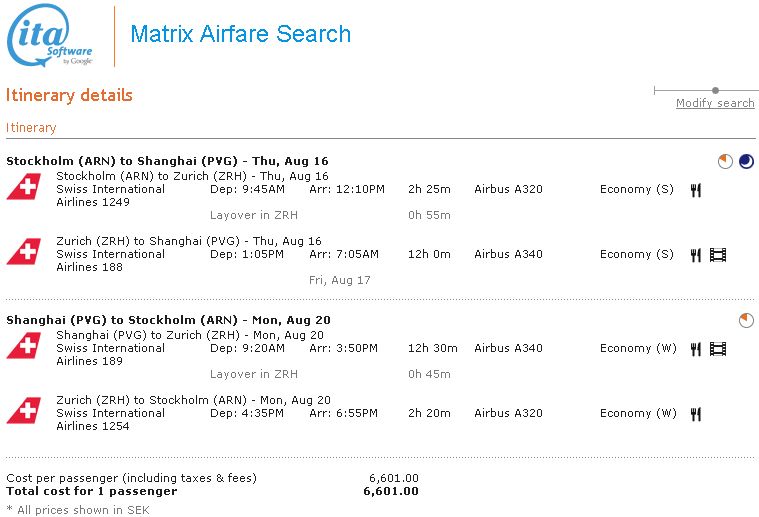759x517 pixels.
Task: Click the meal icon for flight 188
Action: click(696, 255)
